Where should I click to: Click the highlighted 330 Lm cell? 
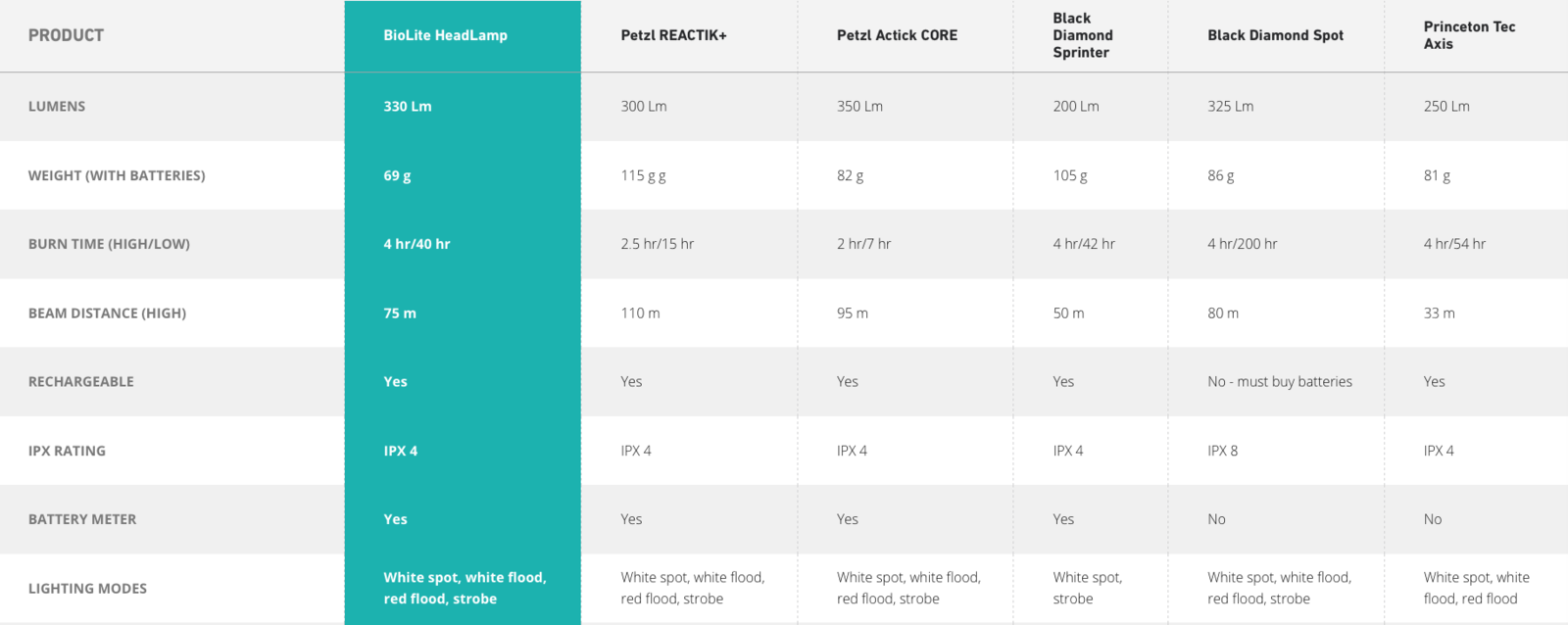[408, 106]
